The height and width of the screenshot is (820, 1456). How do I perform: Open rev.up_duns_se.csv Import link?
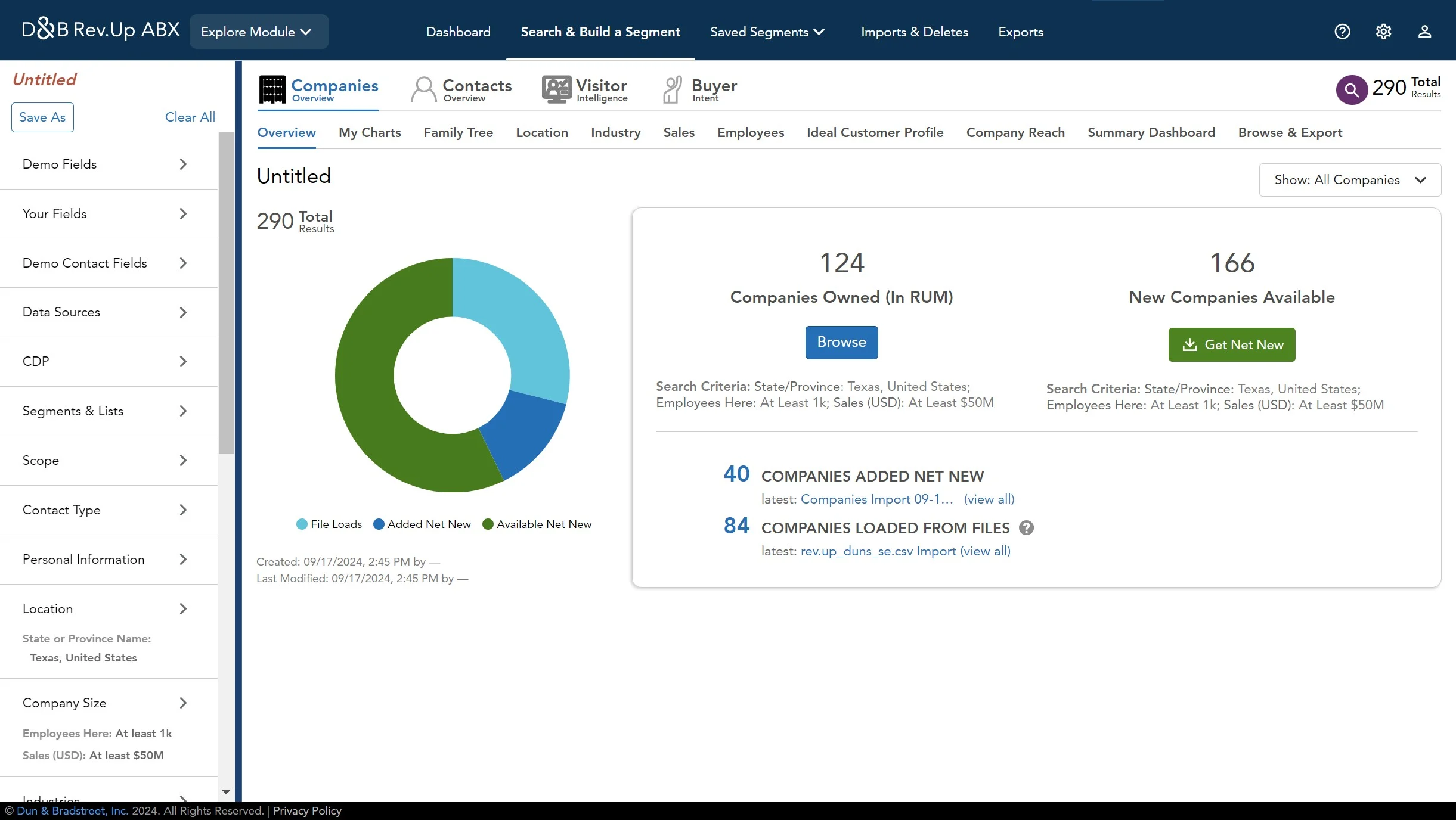tap(878, 551)
